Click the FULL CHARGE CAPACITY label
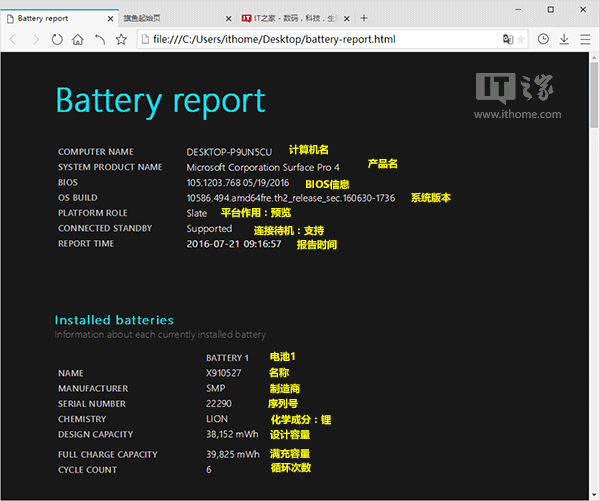Viewport: 600px width, 501px height. (108, 454)
